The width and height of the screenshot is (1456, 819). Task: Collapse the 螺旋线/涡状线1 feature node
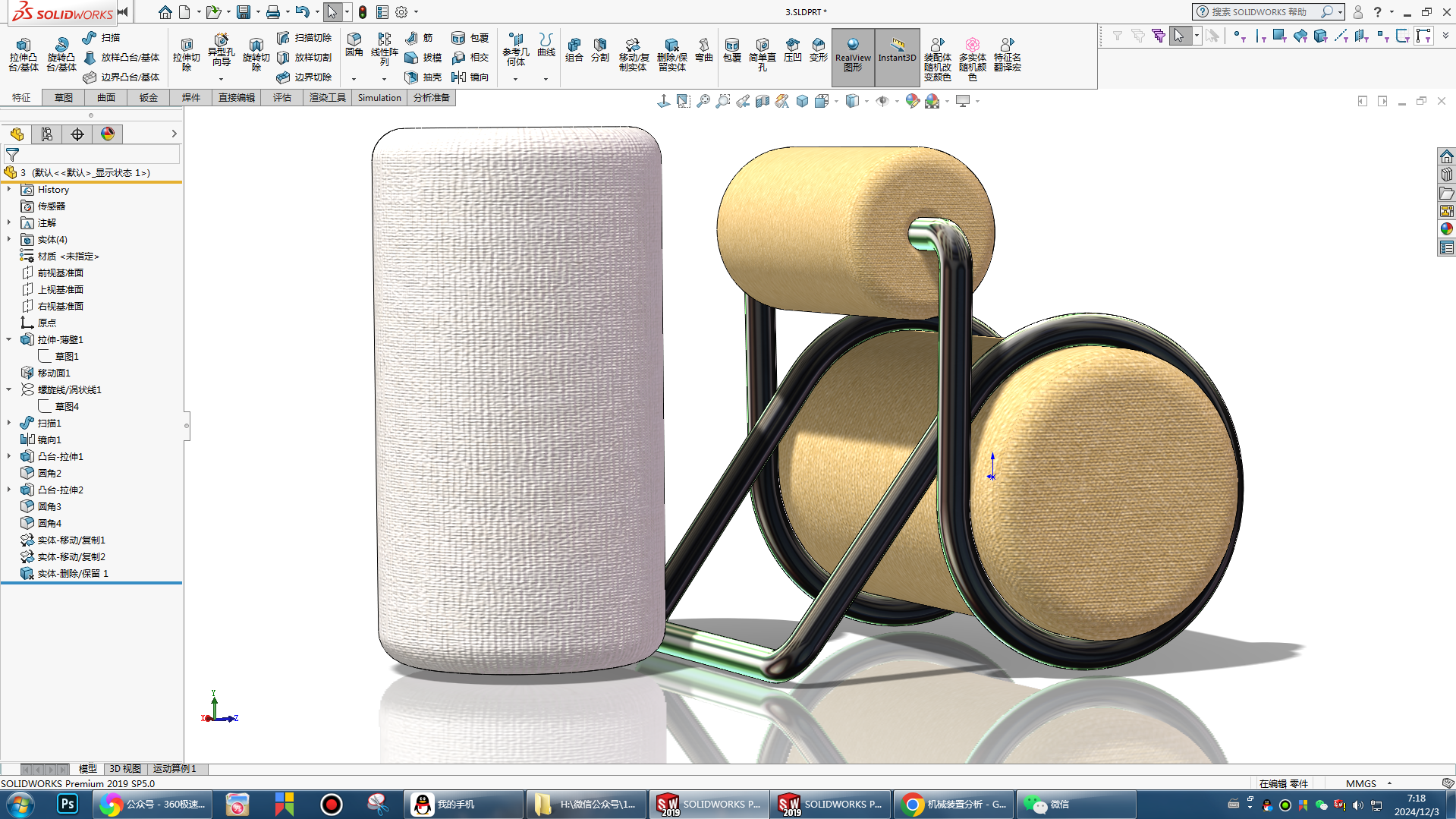pyautogui.click(x=9, y=389)
